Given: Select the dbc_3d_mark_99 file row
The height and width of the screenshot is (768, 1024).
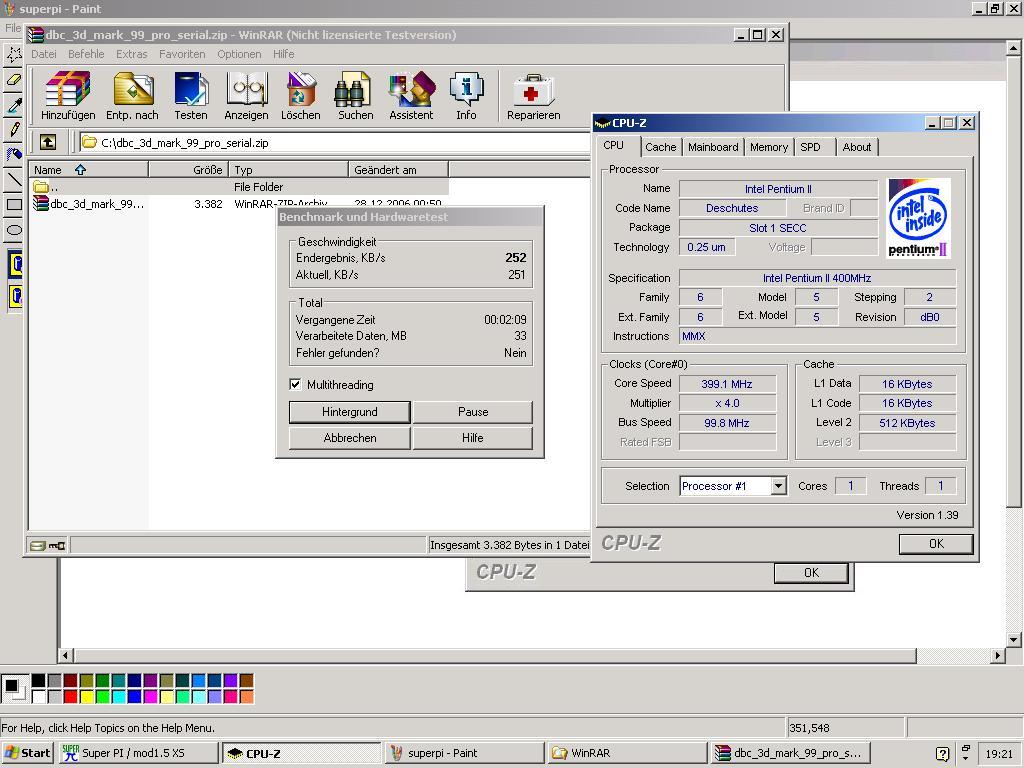Looking at the screenshot, I should pyautogui.click(x=239, y=204).
